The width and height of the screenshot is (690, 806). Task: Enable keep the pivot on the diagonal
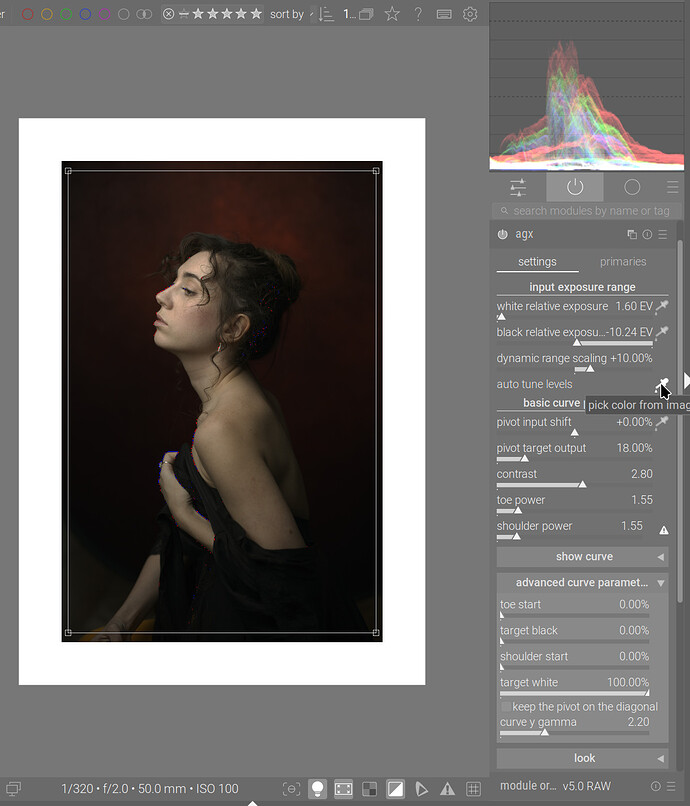click(506, 707)
